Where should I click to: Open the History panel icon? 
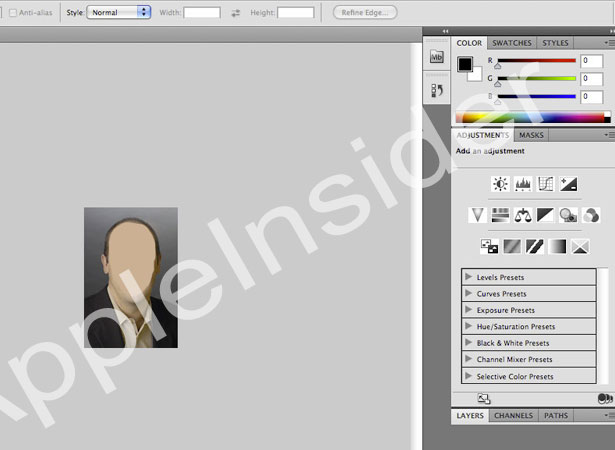pyautogui.click(x=437, y=90)
